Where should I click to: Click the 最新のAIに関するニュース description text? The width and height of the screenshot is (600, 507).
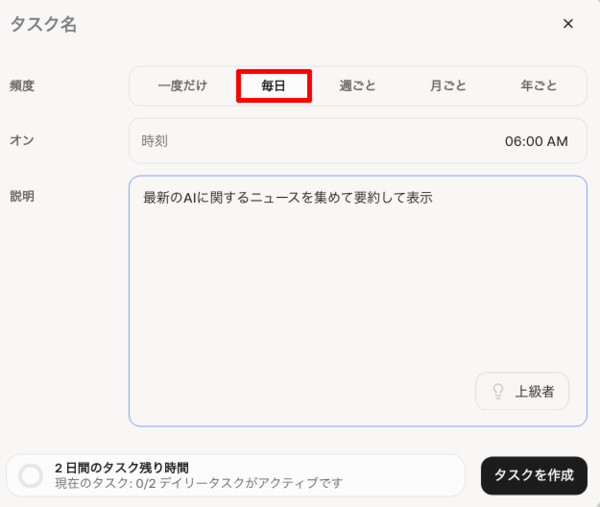[288, 198]
